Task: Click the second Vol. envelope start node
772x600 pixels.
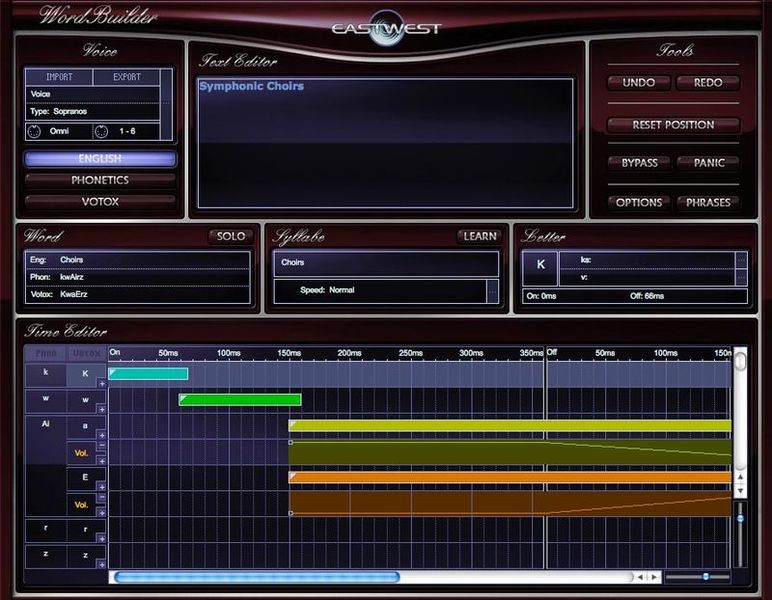Action: pos(290,513)
